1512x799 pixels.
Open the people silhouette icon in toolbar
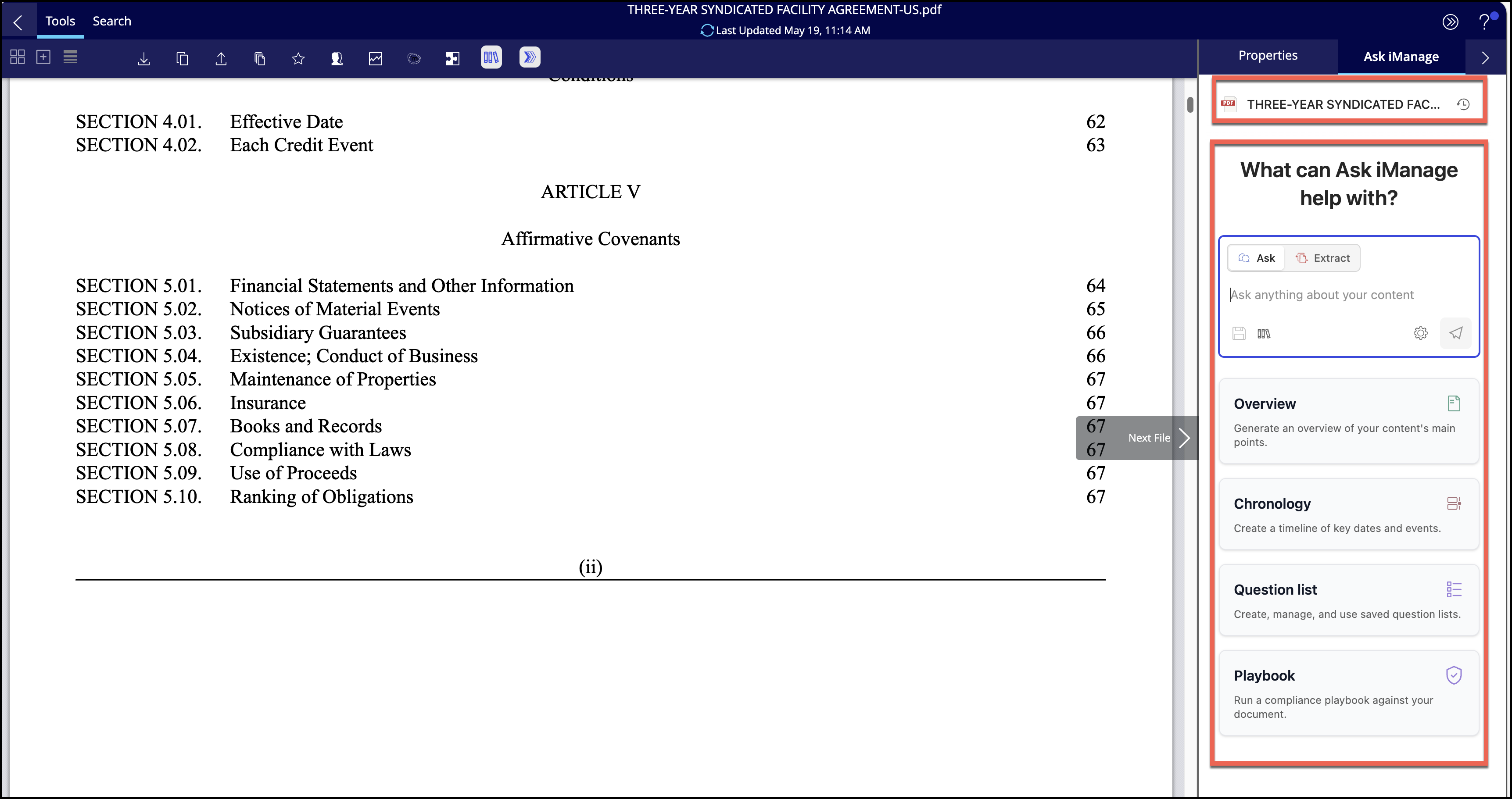[337, 58]
